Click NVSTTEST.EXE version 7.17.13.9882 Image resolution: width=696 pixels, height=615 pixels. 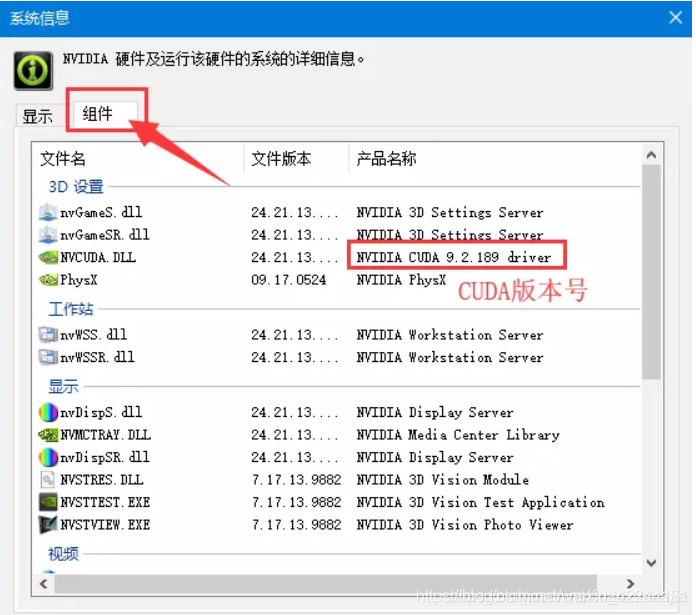[297, 502]
